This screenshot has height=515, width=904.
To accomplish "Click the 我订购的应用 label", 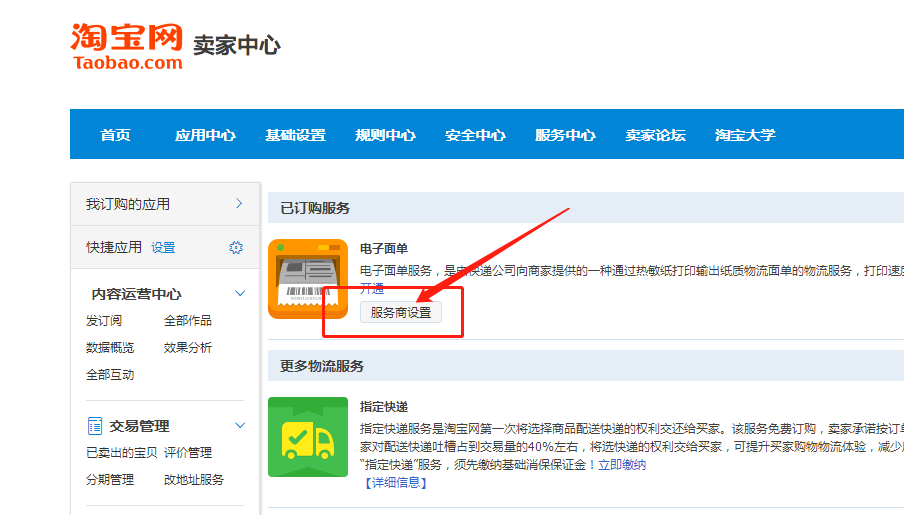I will [x=128, y=204].
